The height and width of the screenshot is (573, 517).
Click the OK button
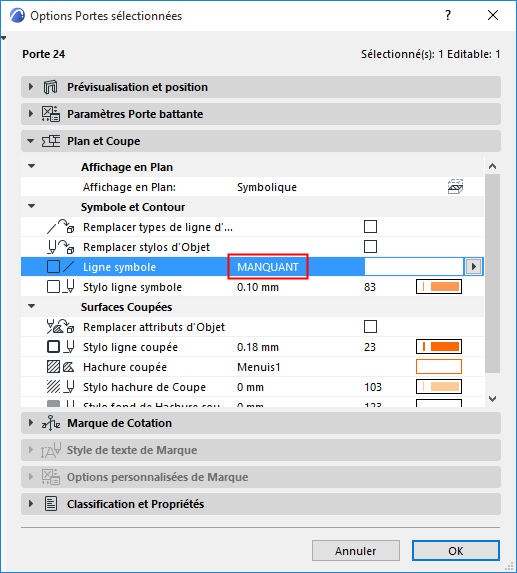tap(456, 551)
